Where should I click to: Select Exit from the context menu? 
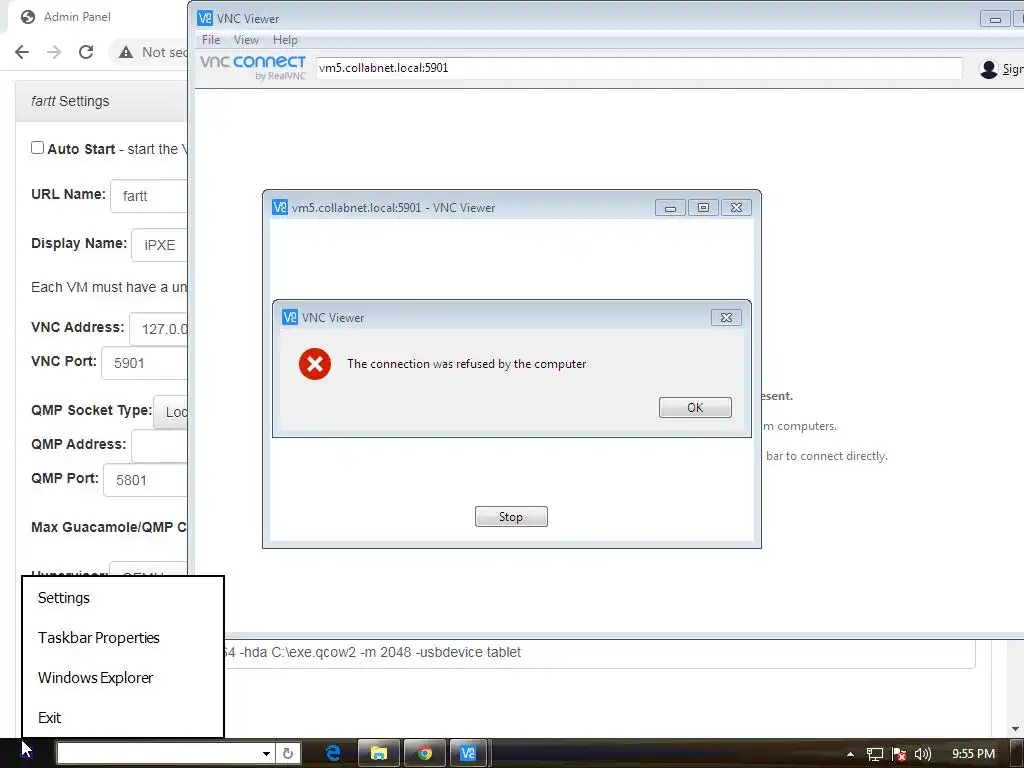[x=50, y=717]
